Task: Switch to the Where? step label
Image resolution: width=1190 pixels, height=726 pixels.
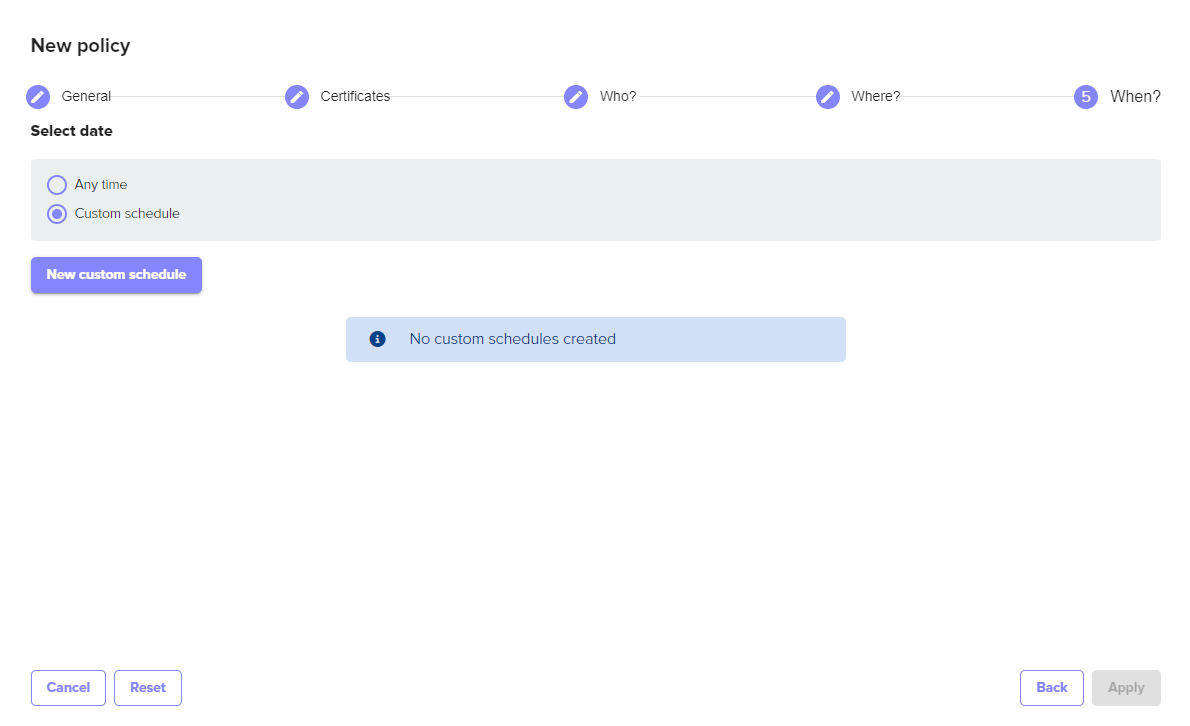Action: pyautogui.click(x=875, y=97)
